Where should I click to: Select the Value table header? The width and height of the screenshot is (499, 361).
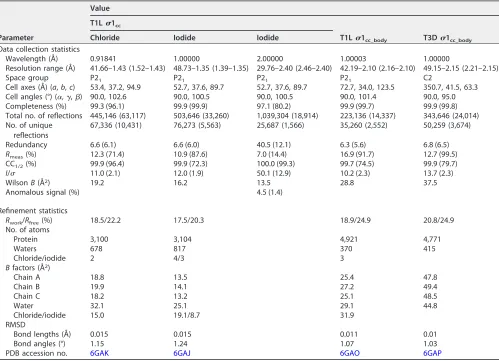(100, 8)
